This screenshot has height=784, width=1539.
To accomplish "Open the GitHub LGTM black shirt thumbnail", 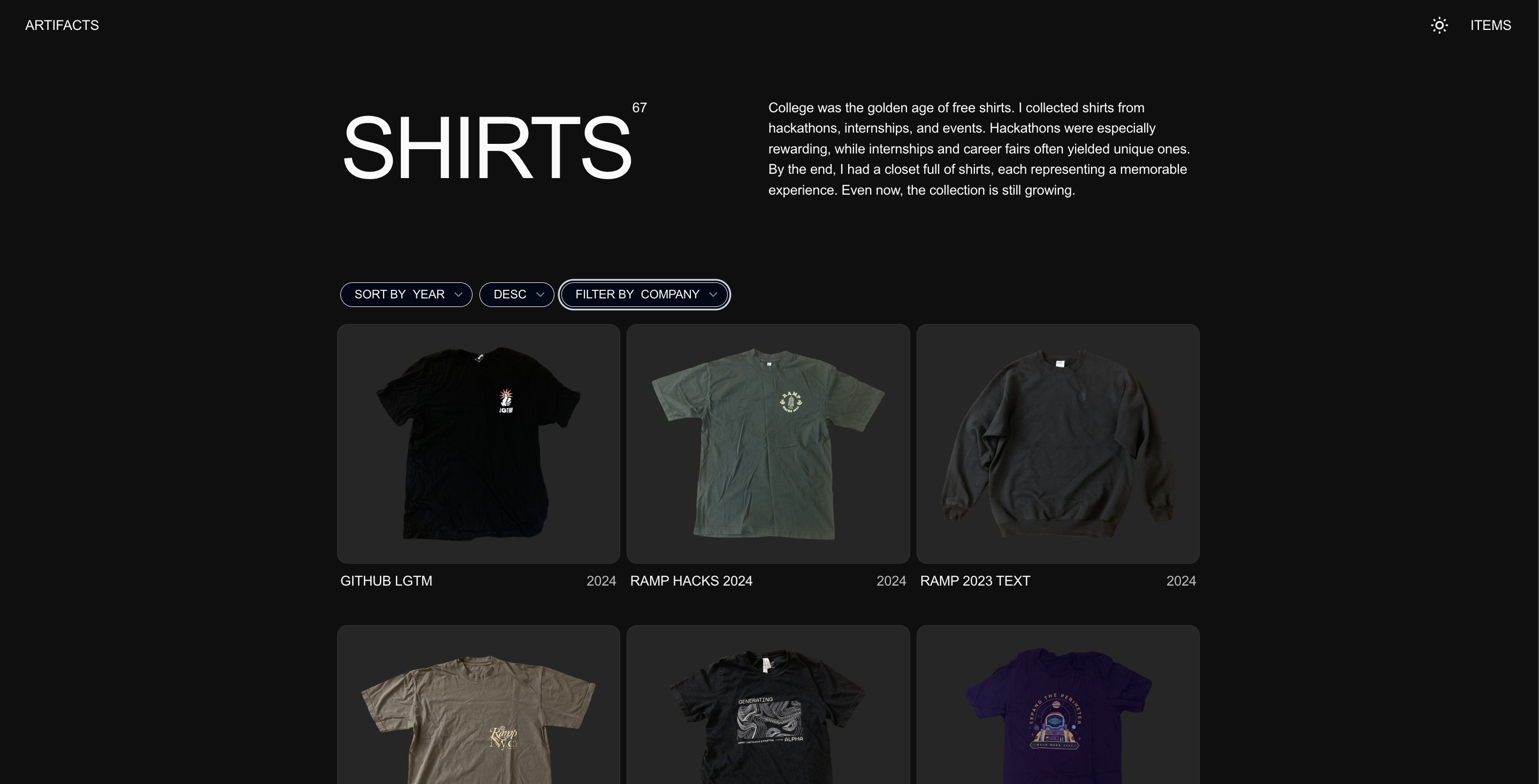I will [x=478, y=444].
